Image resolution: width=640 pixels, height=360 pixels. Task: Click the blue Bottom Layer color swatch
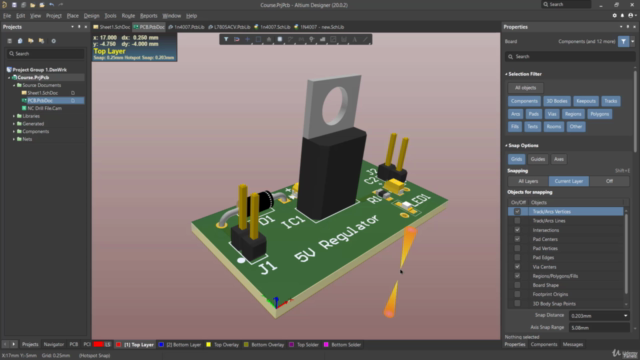coord(161,344)
